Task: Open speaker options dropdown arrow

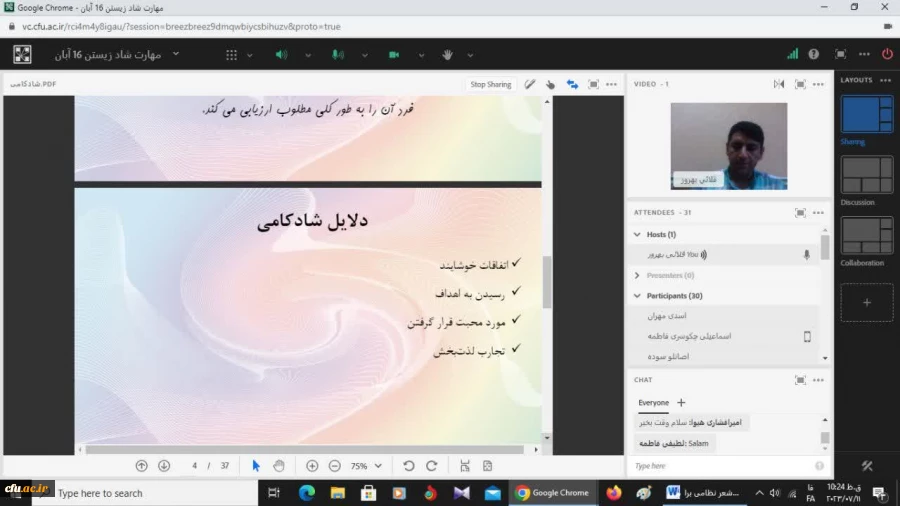Action: click(308, 56)
